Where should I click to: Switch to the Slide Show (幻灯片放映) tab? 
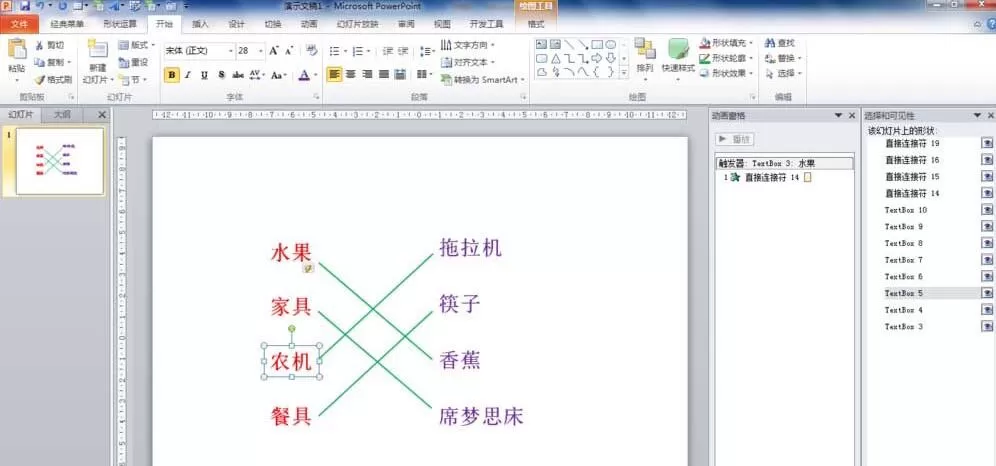pos(358,24)
